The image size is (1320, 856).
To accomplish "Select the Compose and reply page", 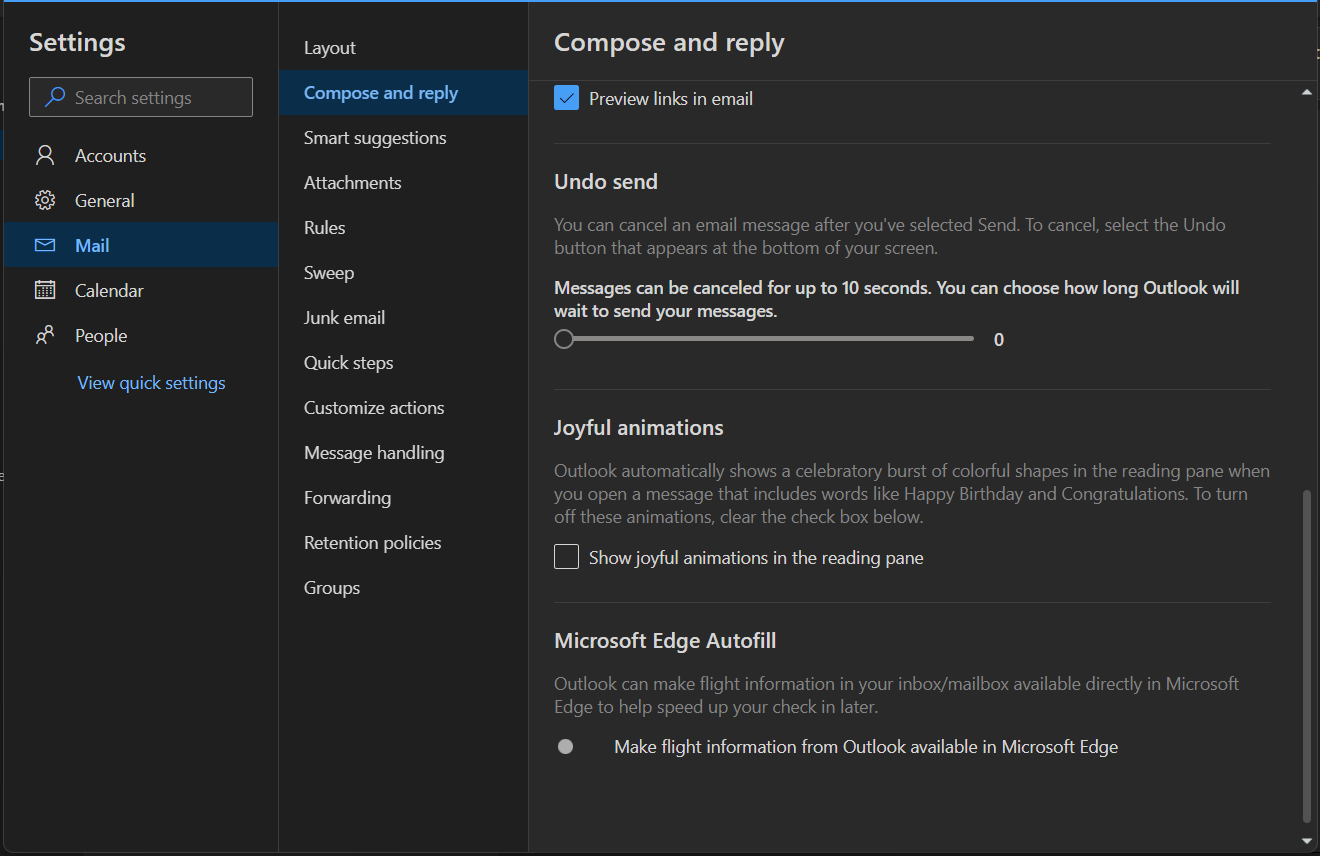I will point(403,92).
